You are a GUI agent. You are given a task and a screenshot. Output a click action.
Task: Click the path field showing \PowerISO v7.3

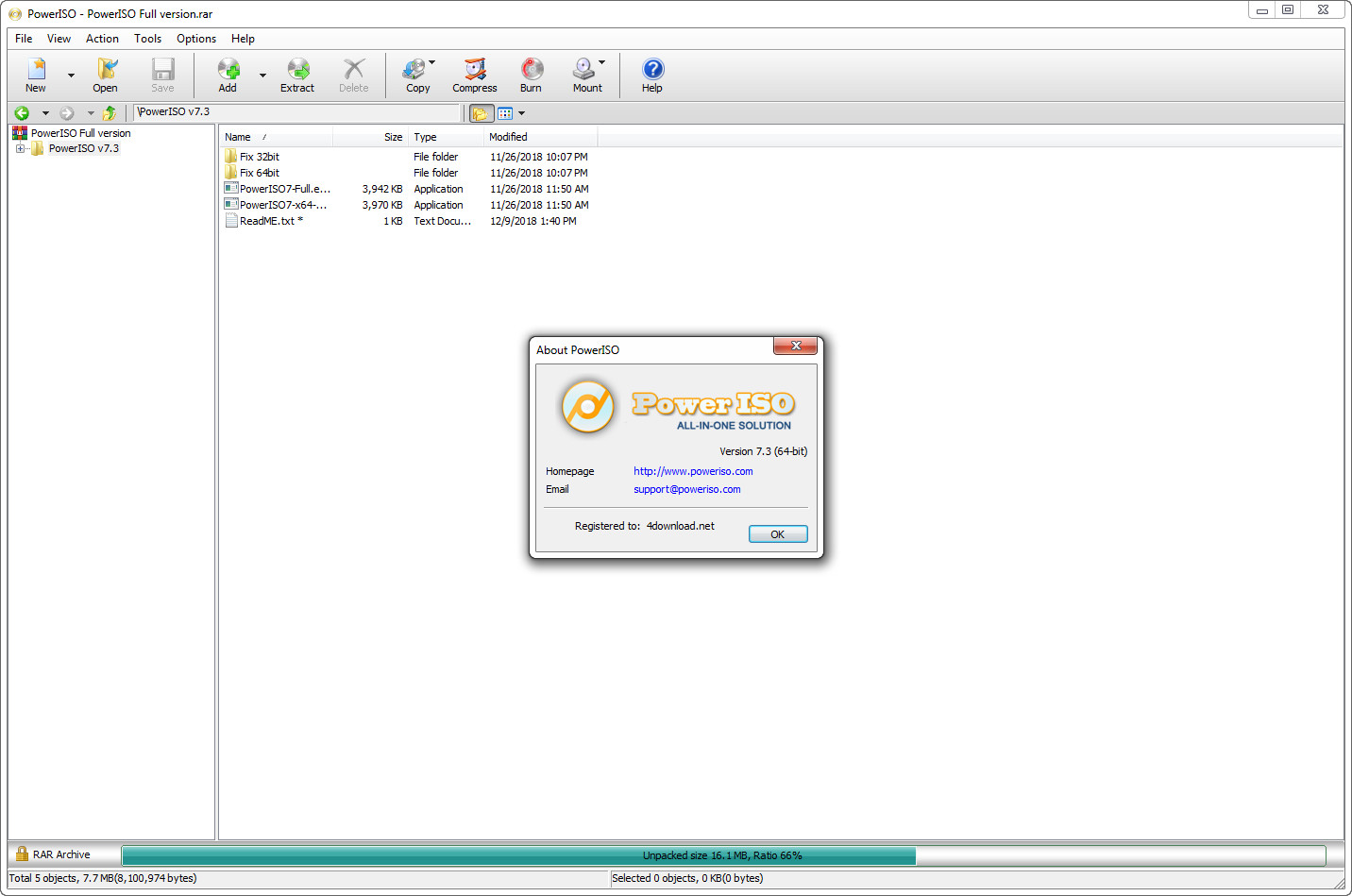tap(296, 112)
